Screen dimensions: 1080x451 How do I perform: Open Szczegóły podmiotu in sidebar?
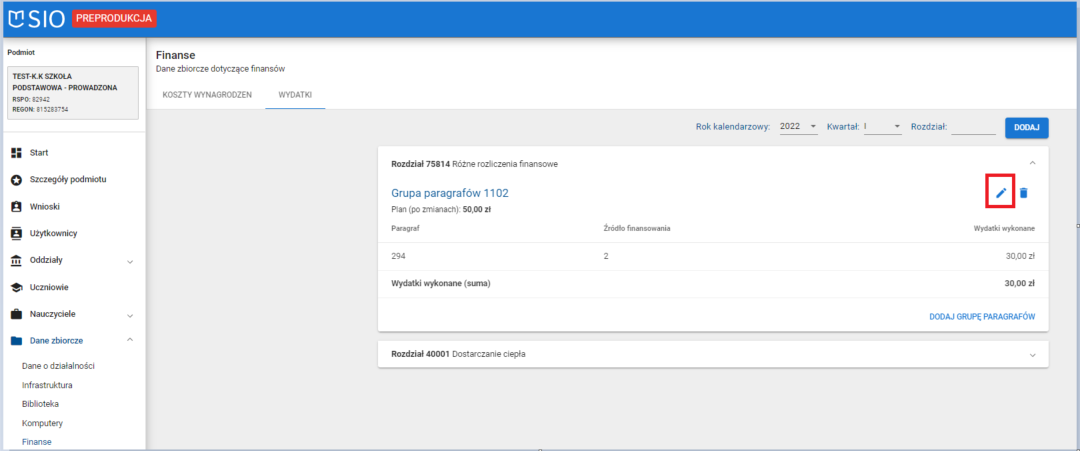coord(67,180)
